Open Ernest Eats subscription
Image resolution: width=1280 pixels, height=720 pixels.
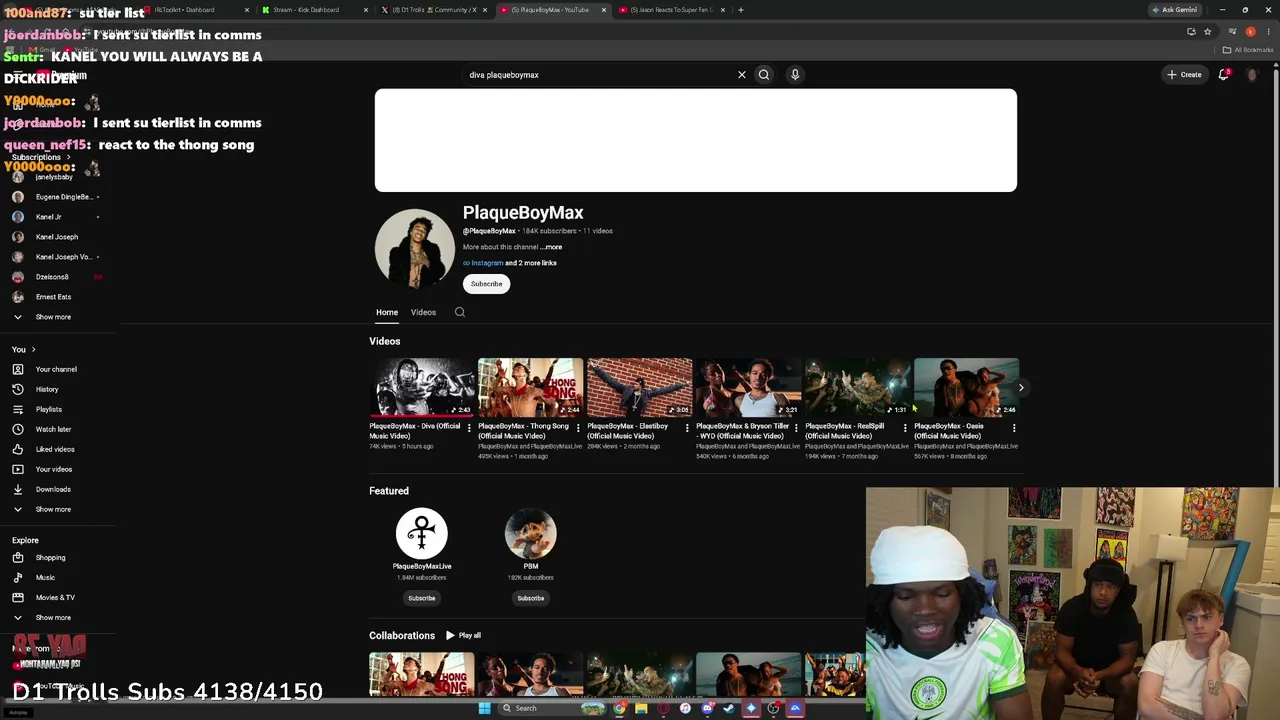(x=53, y=297)
